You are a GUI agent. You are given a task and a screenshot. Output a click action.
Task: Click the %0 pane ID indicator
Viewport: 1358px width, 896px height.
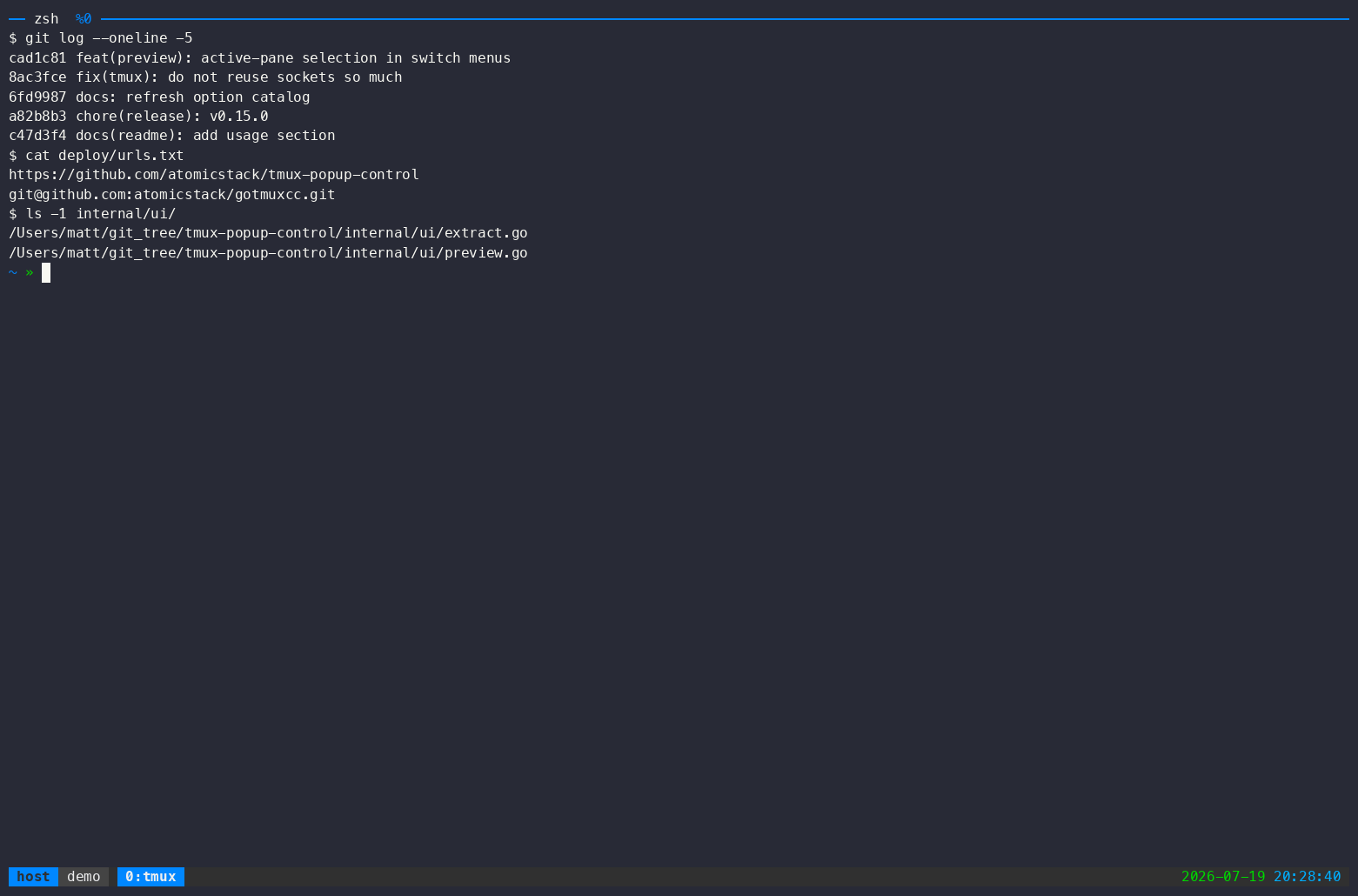(x=84, y=19)
